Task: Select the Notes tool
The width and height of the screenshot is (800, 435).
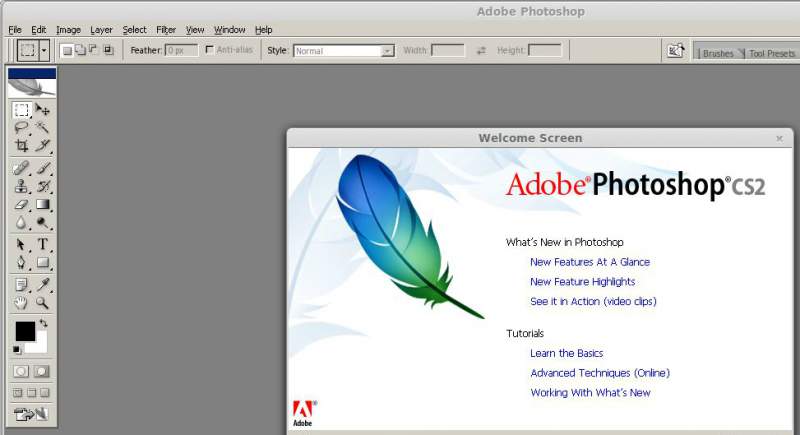Action: point(21,285)
